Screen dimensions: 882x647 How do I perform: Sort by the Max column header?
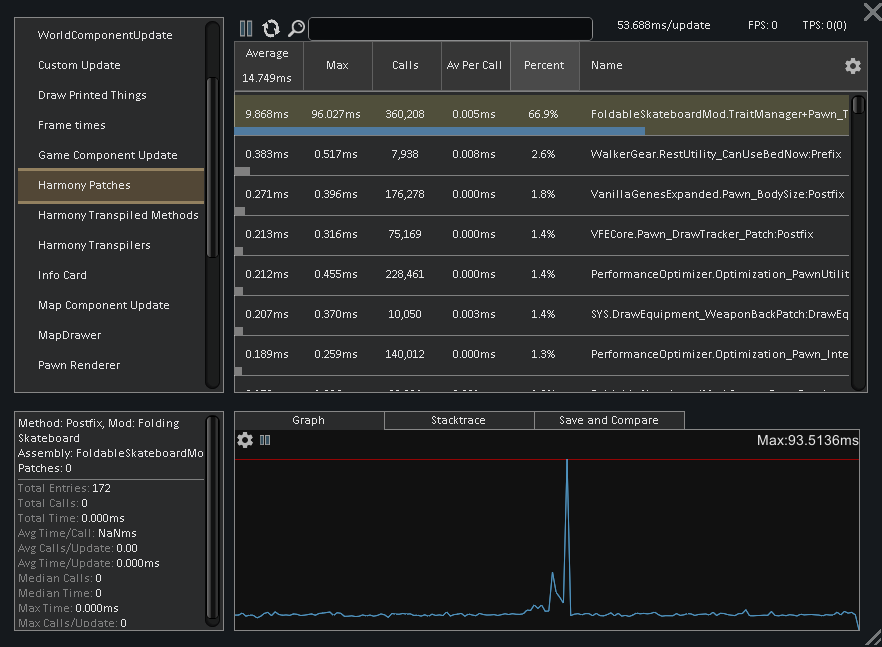338,66
